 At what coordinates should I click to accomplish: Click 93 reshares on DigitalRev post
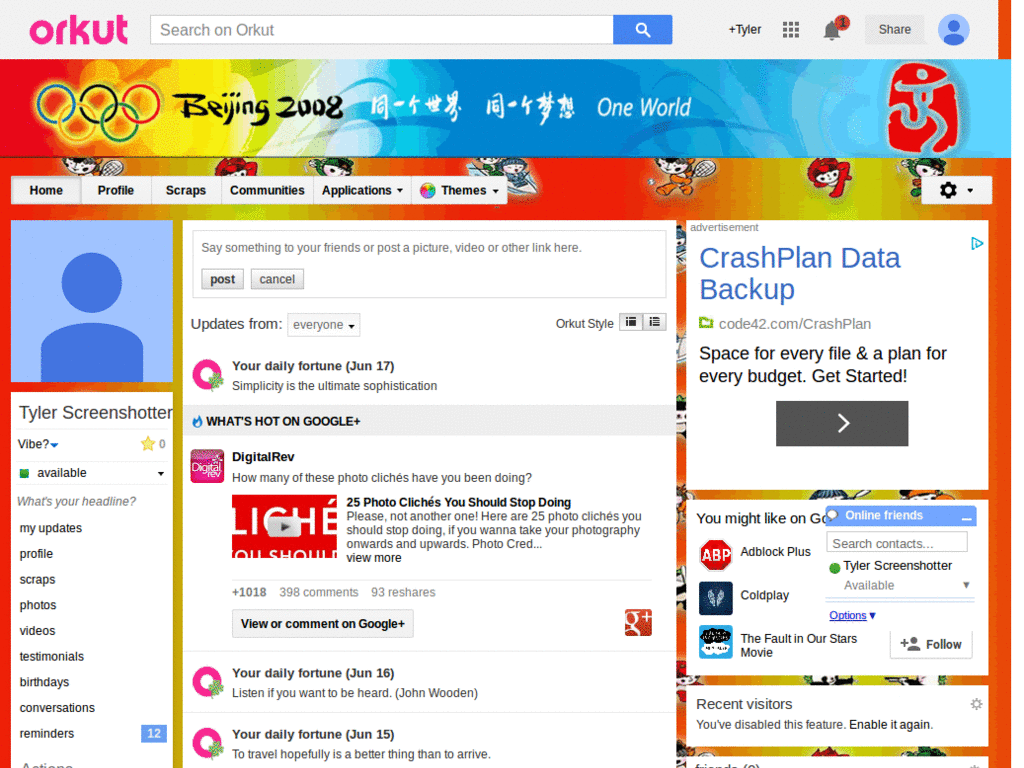pos(403,592)
